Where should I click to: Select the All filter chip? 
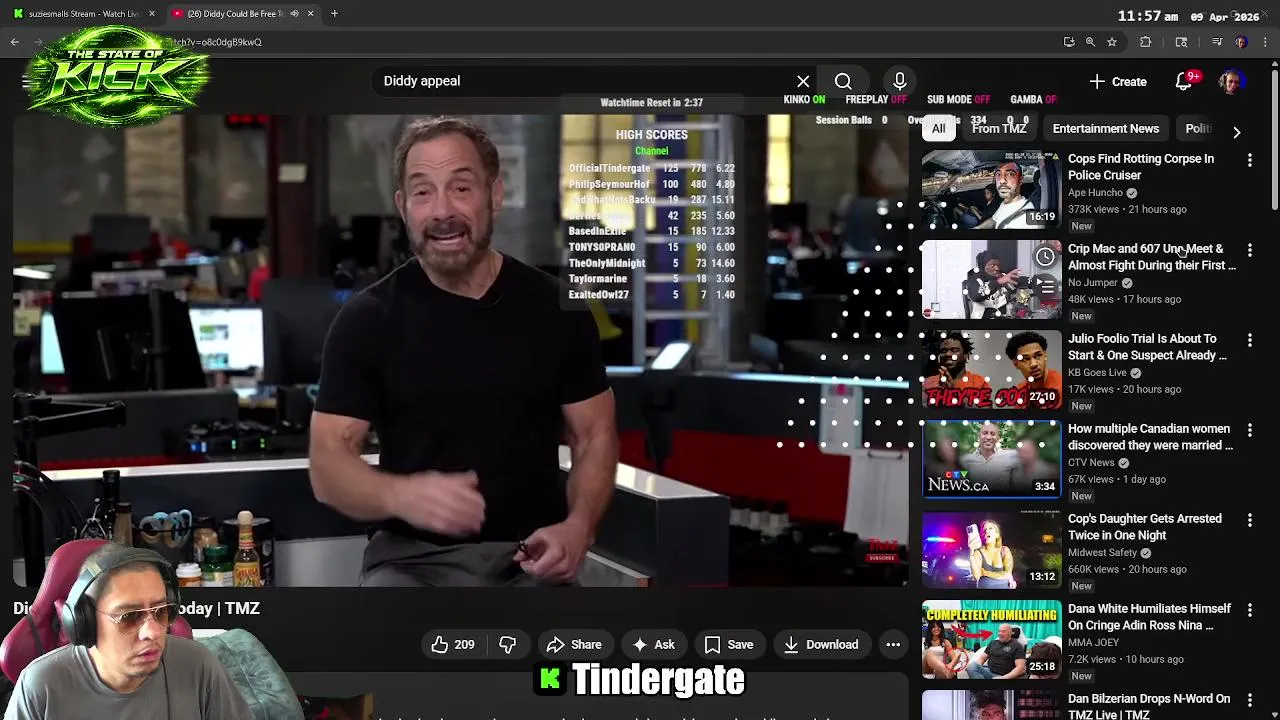[x=938, y=129]
